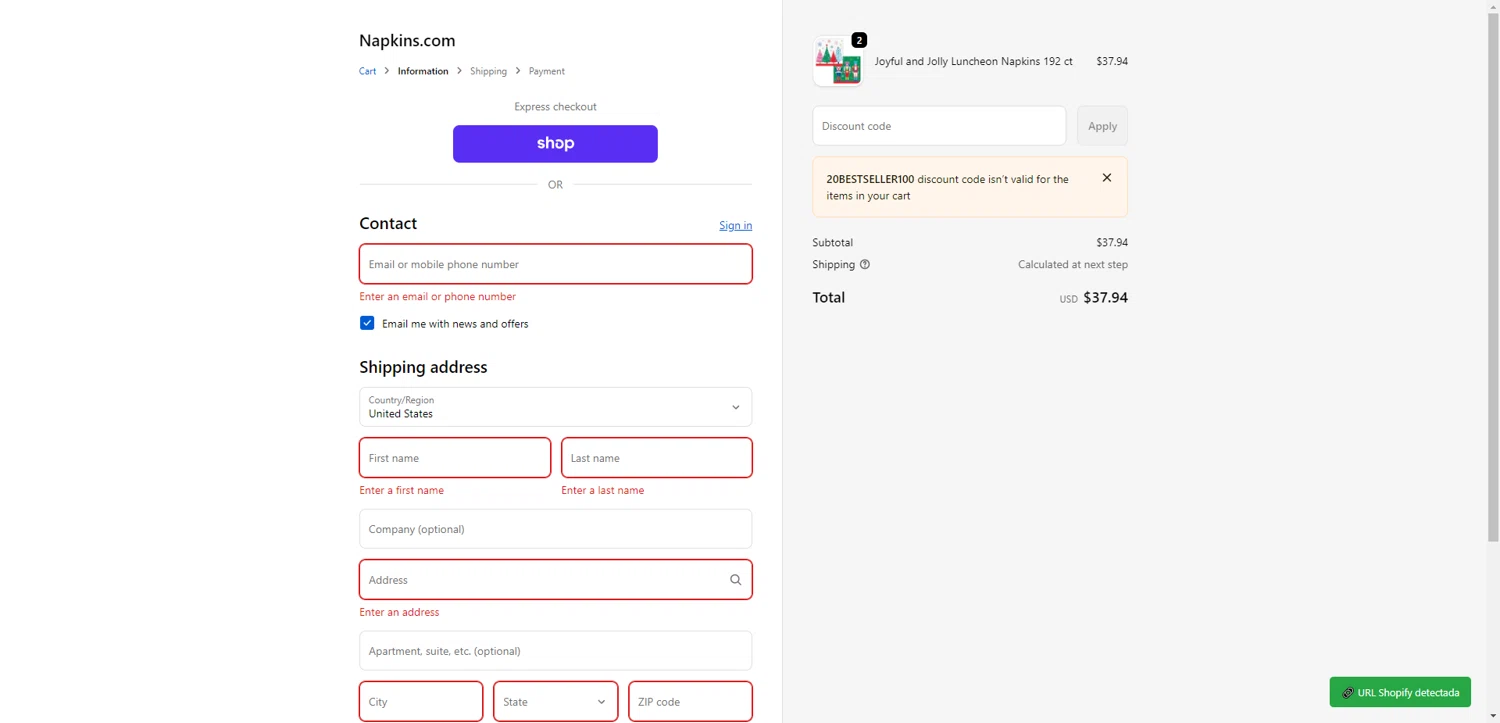Screen dimensions: 1500x723
Task: Focus the Discount code field
Action: coord(938,126)
